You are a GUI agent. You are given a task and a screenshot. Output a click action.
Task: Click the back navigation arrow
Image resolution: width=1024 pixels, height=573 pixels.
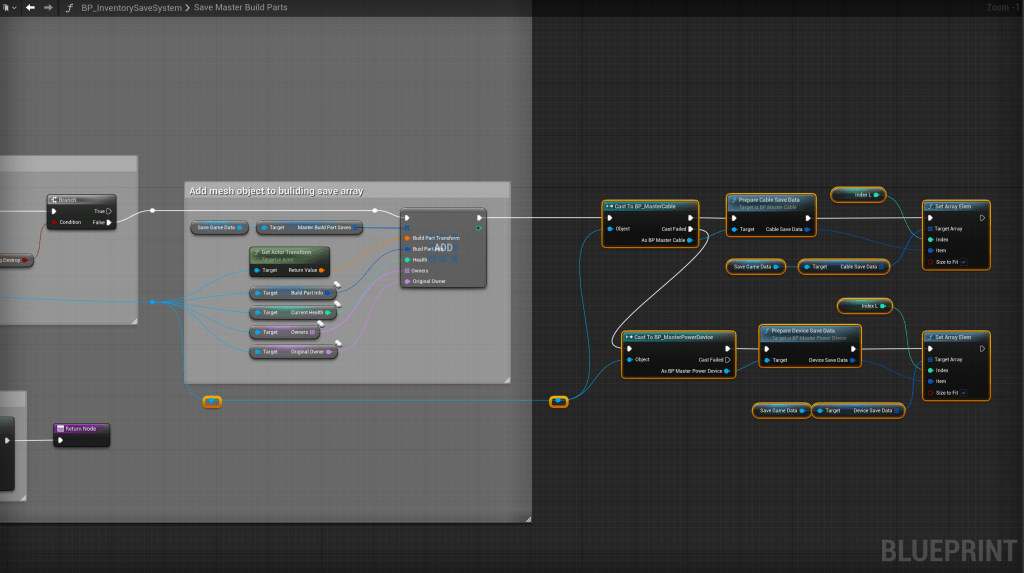coord(31,7)
